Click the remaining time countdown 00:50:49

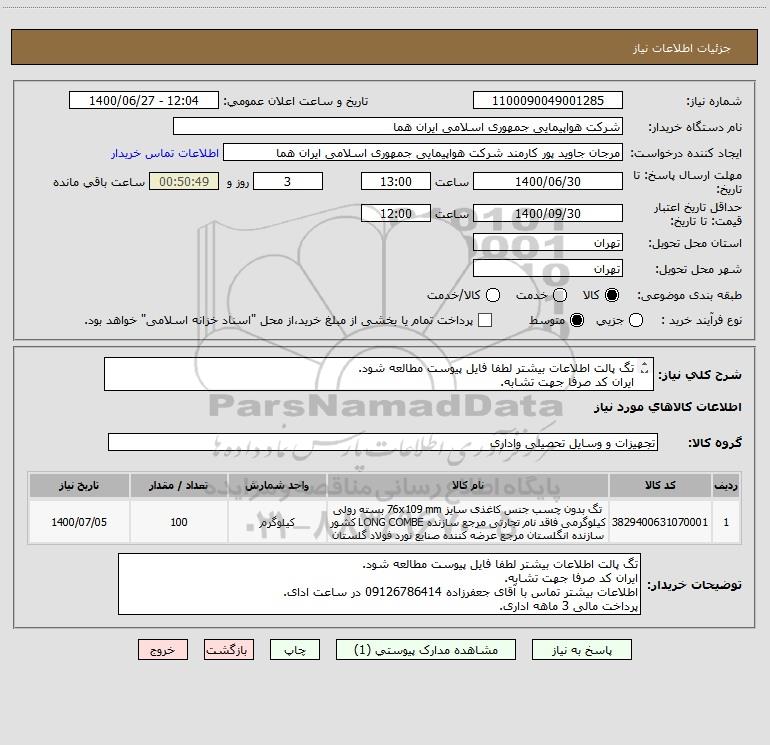click(x=184, y=181)
